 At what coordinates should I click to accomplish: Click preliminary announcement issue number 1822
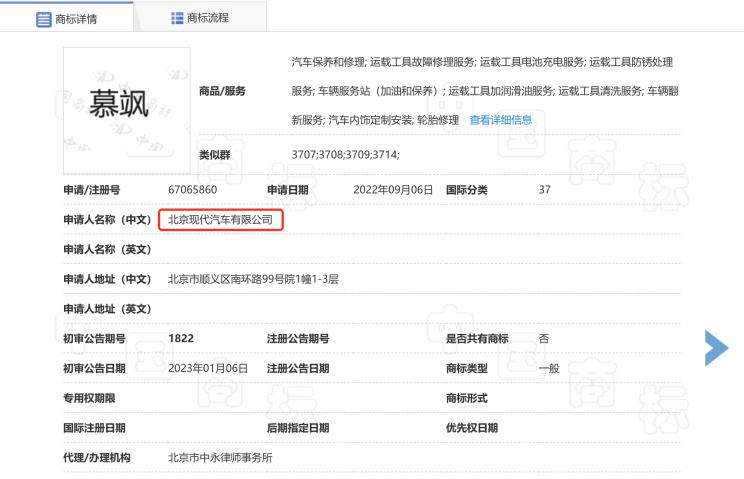click(181, 338)
